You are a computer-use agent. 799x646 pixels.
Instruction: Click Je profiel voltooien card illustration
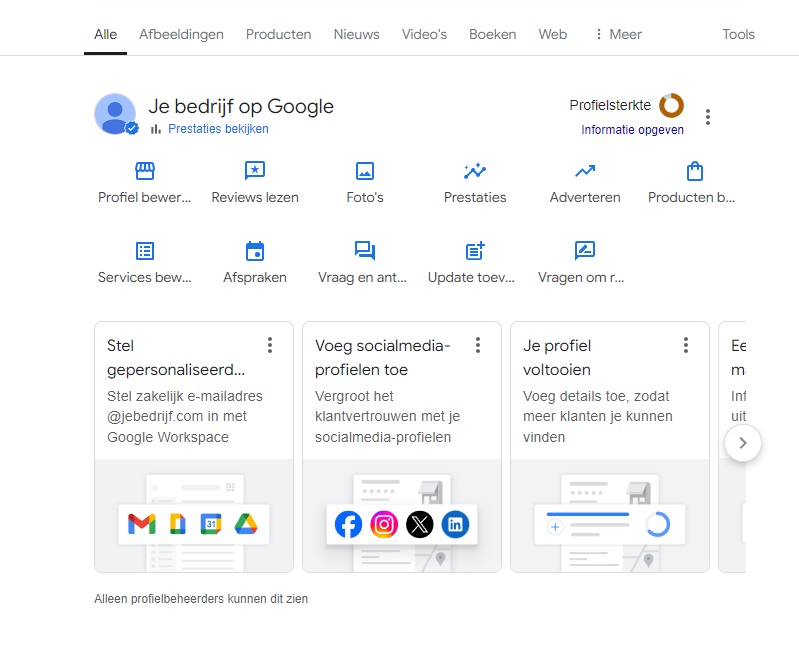click(610, 516)
